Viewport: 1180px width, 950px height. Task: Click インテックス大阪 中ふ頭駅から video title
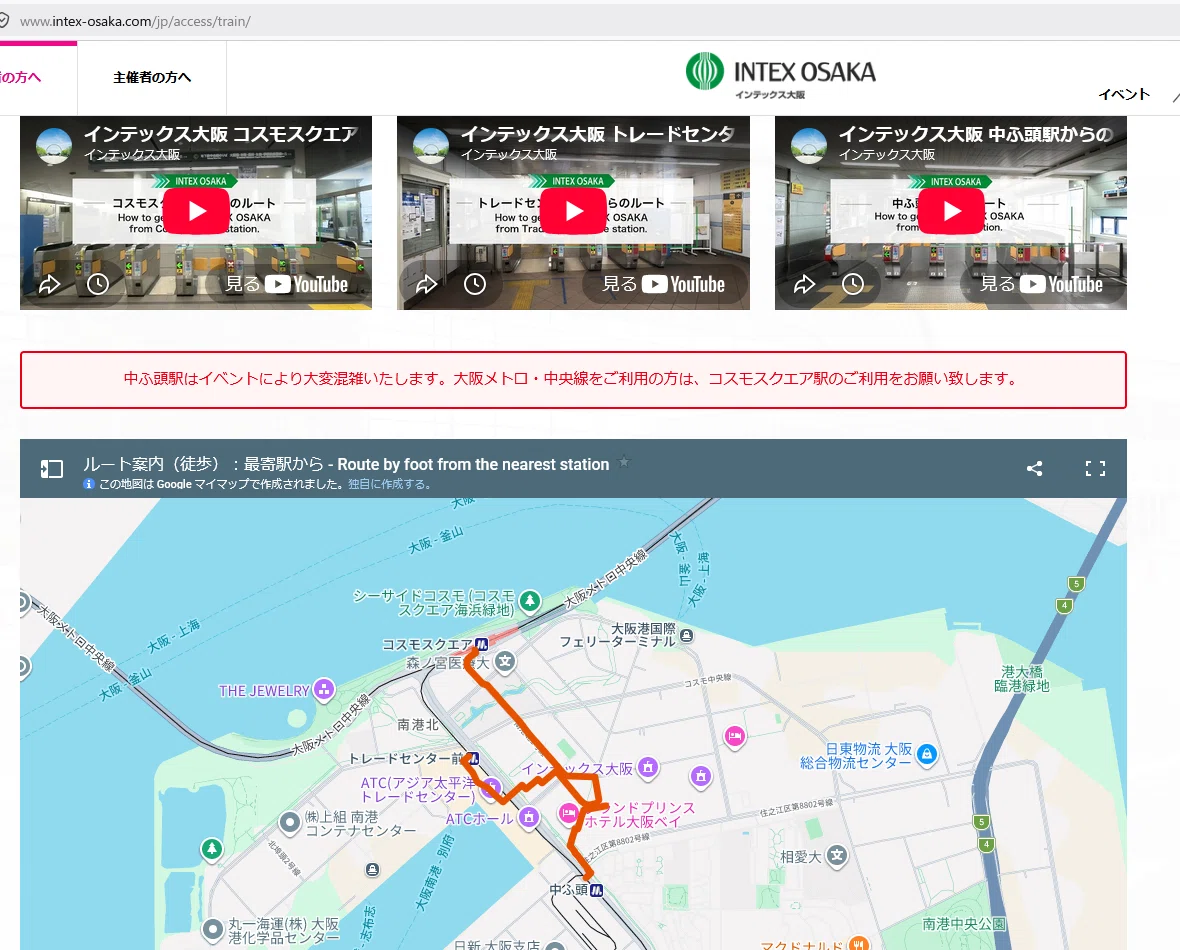click(976, 134)
